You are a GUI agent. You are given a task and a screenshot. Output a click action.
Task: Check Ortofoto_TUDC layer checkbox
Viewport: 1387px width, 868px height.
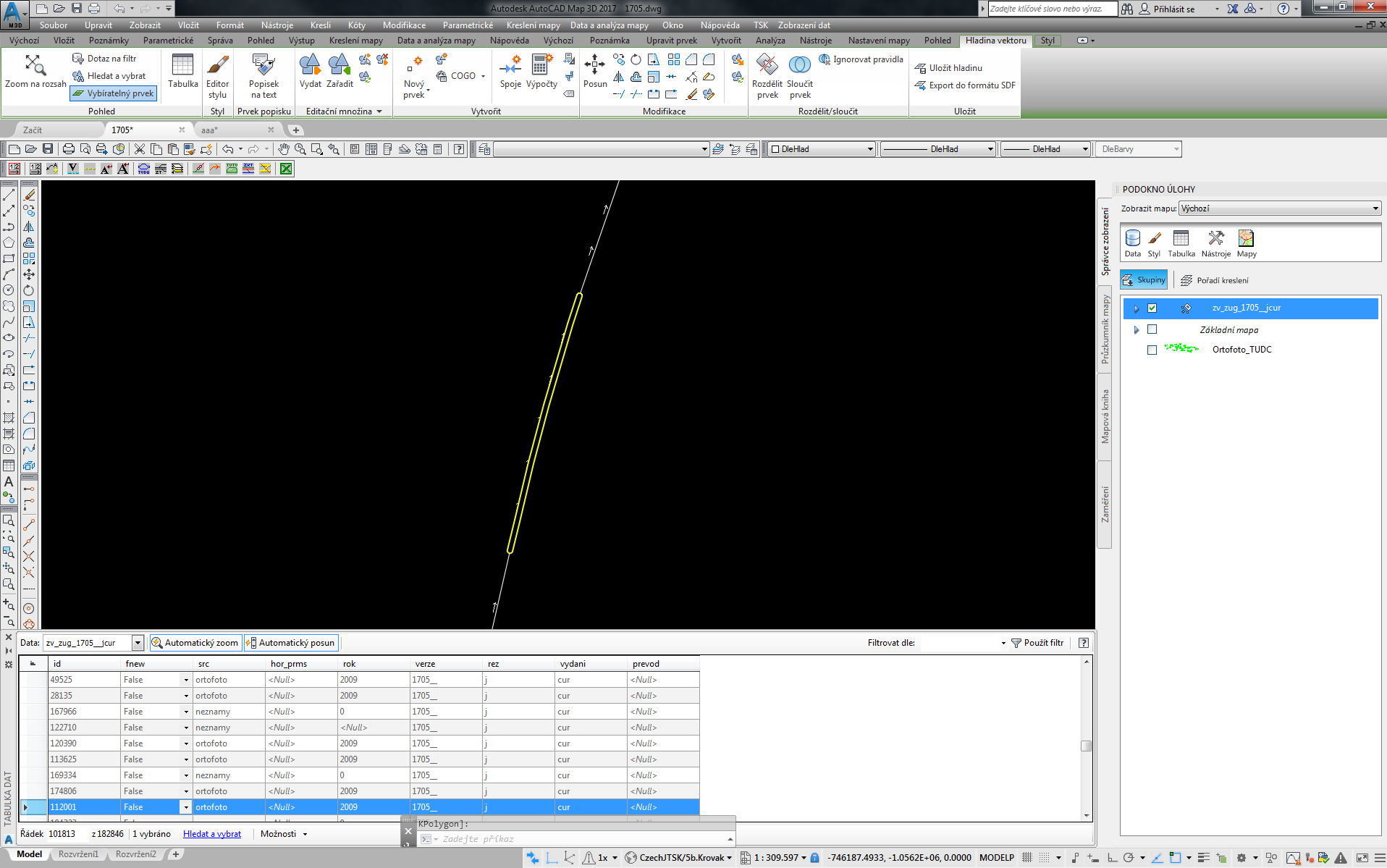[x=1152, y=350]
